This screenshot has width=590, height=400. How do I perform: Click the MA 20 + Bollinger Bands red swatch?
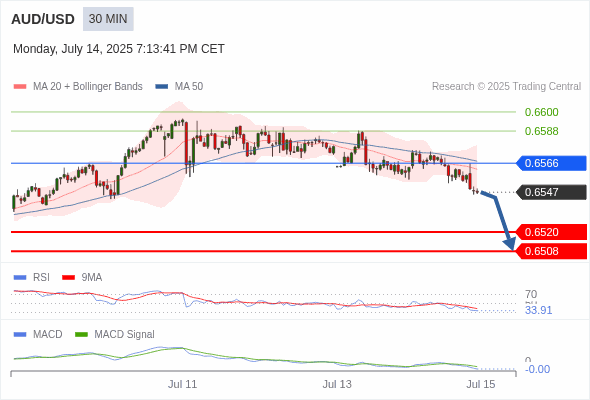(x=20, y=87)
